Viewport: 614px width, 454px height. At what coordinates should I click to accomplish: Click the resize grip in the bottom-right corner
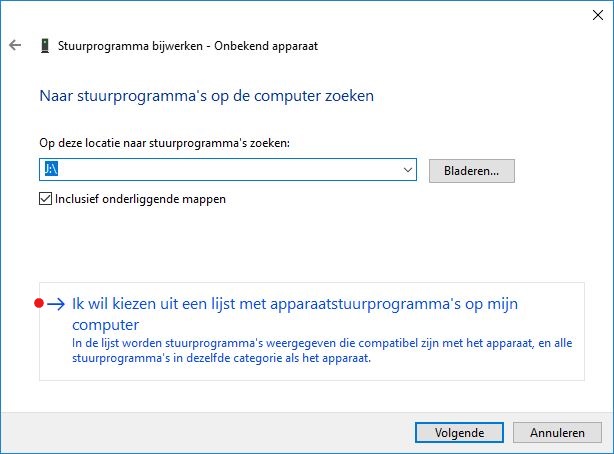point(608,448)
